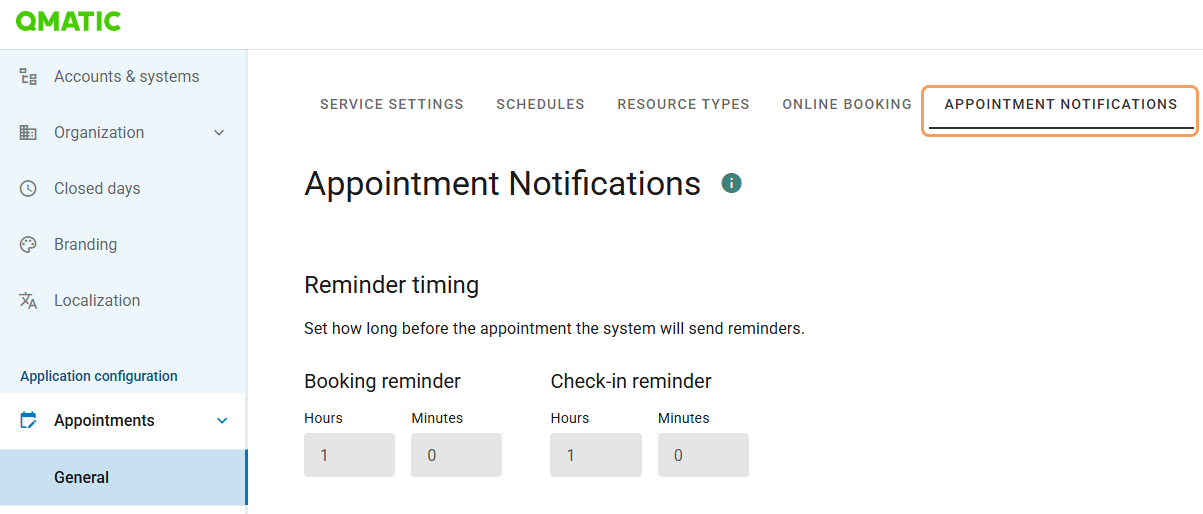Focus the Check-in reminder Hours field
Screen dimensions: 1203x514
point(596,455)
